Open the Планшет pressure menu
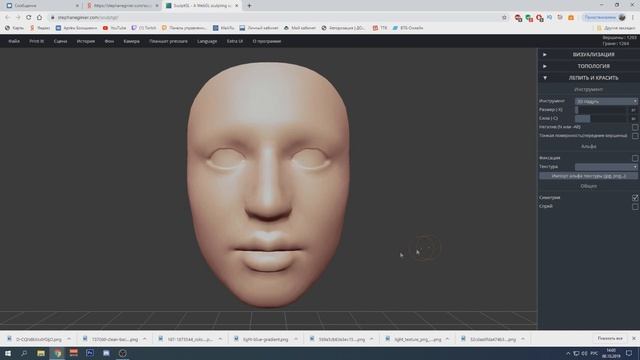This screenshot has width=640, height=360. click(x=168, y=41)
